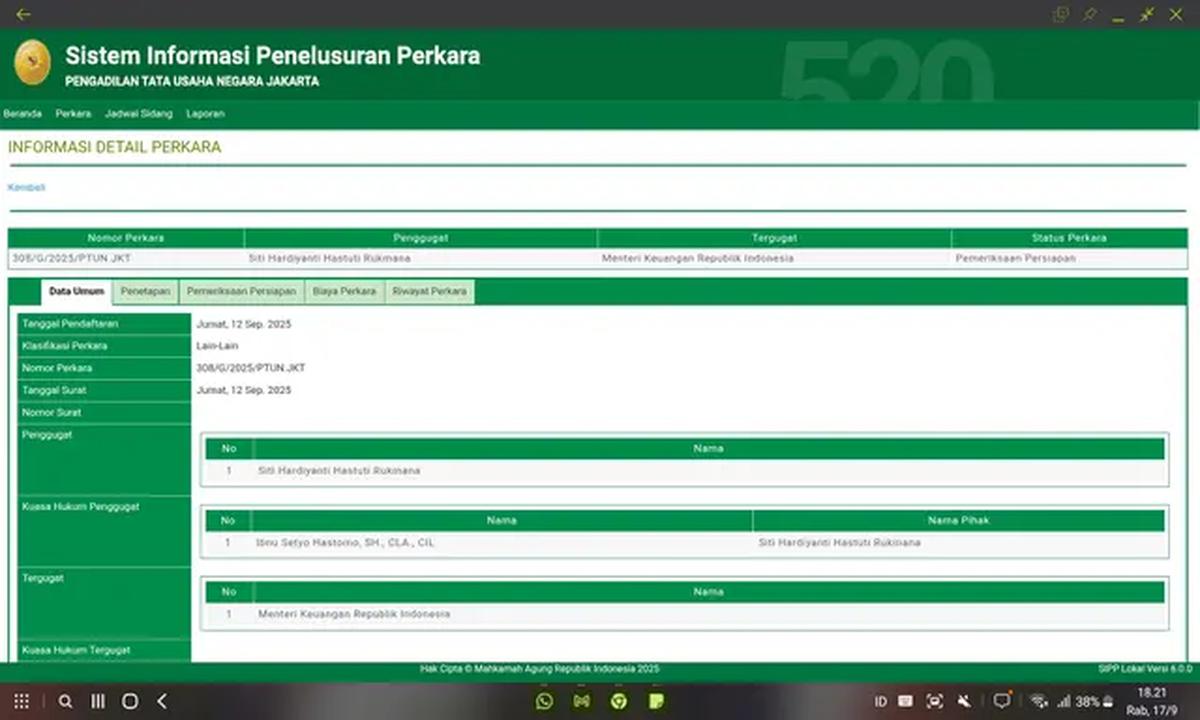Open the clock showing 18.21
Screen dimensions: 1200x720
(1152, 693)
